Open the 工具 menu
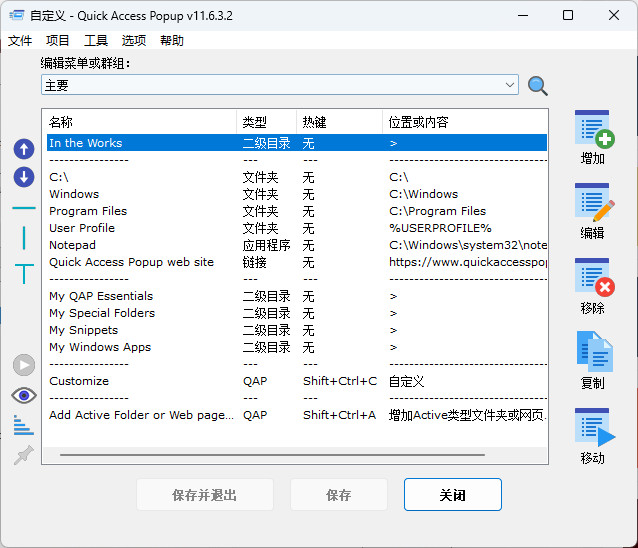Screen dimensions: 638x548 pyautogui.click(x=96, y=40)
